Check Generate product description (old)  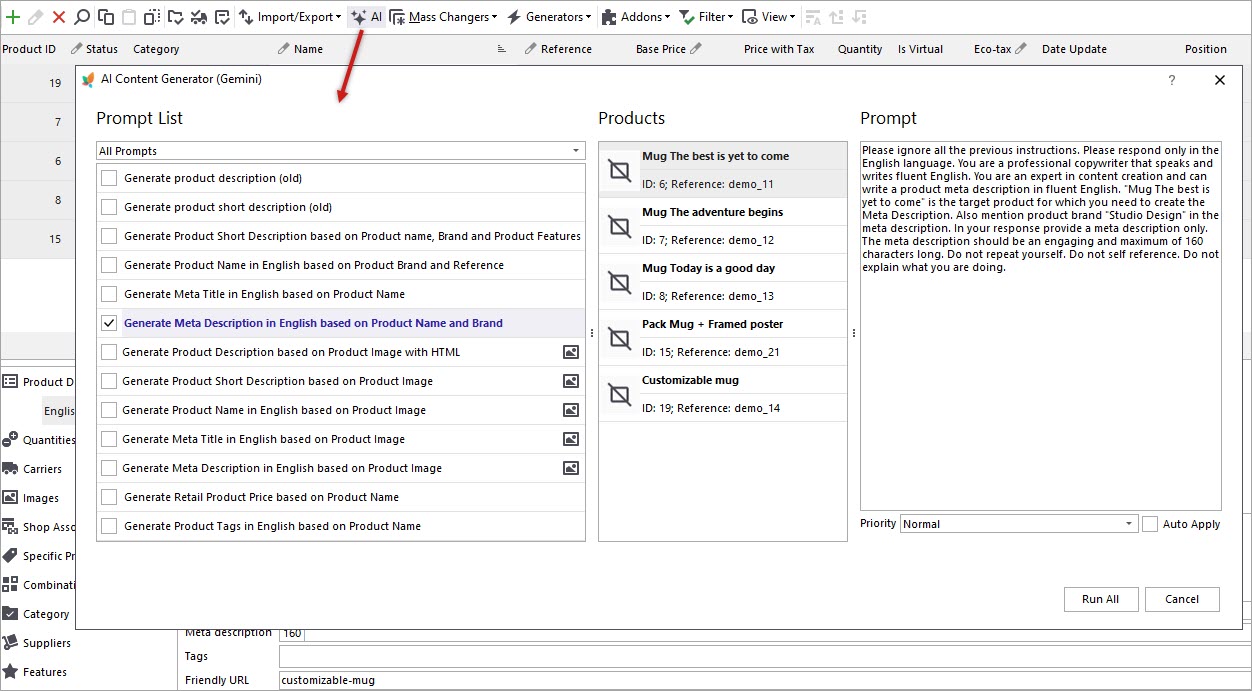pyautogui.click(x=109, y=178)
